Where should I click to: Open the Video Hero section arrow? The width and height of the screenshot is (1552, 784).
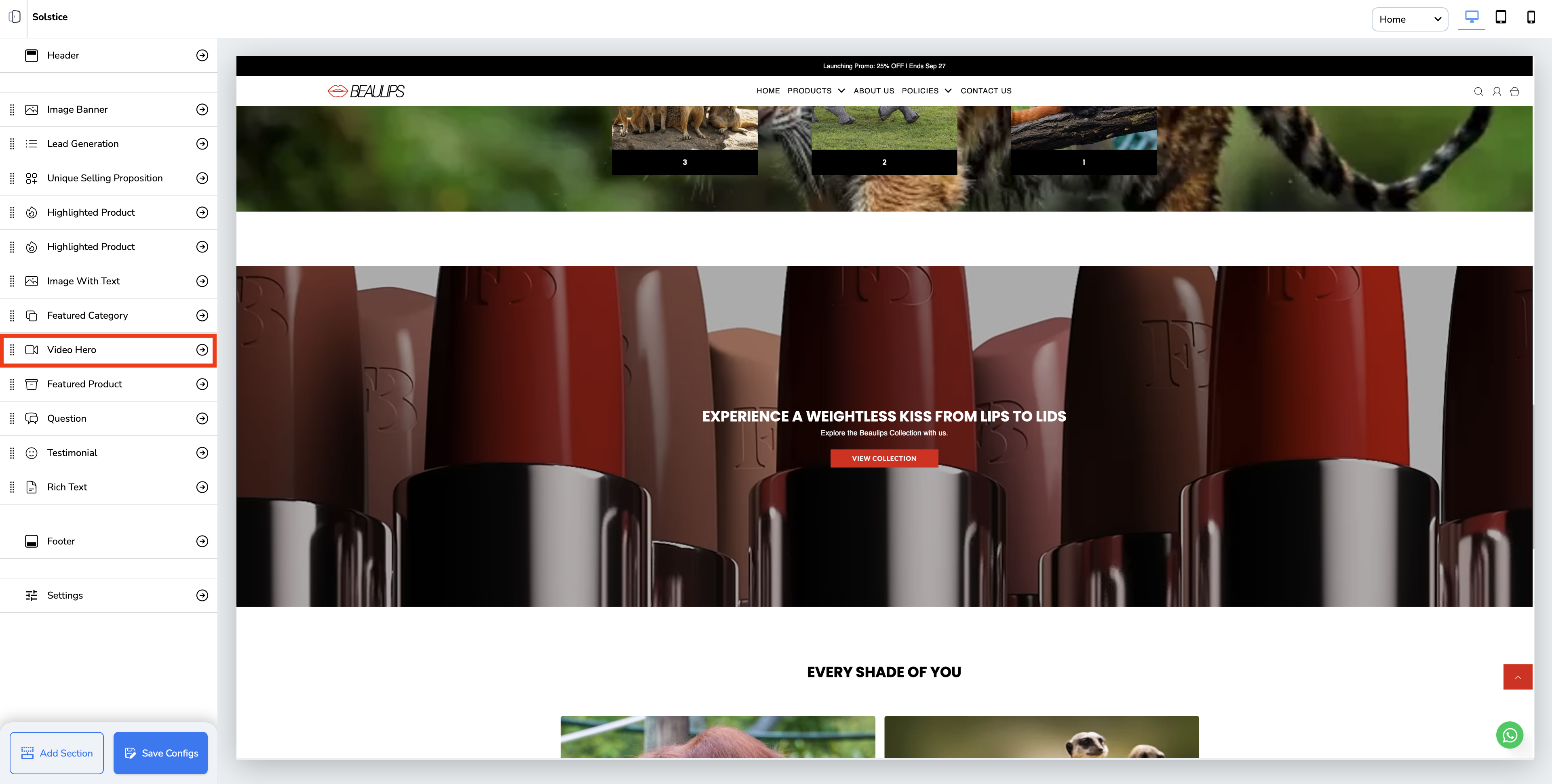pyautogui.click(x=202, y=350)
